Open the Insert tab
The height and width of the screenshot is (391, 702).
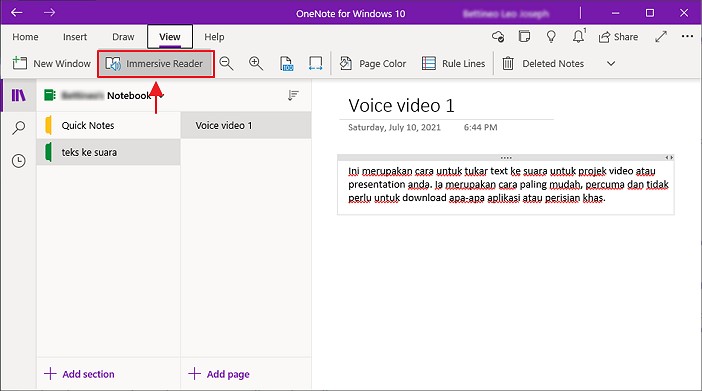click(75, 37)
